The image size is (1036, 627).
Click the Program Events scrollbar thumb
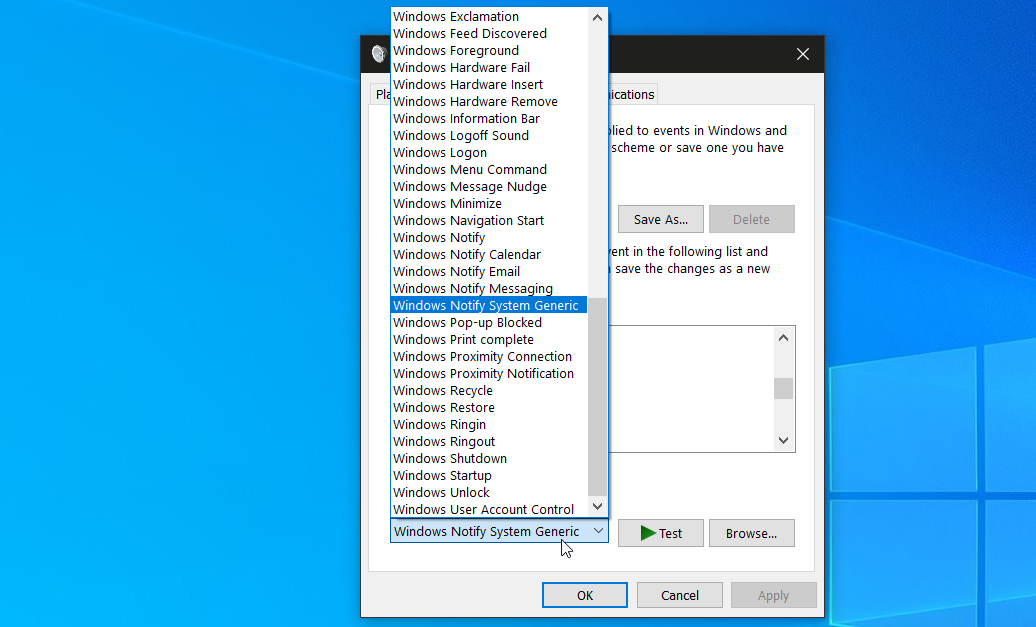784,388
